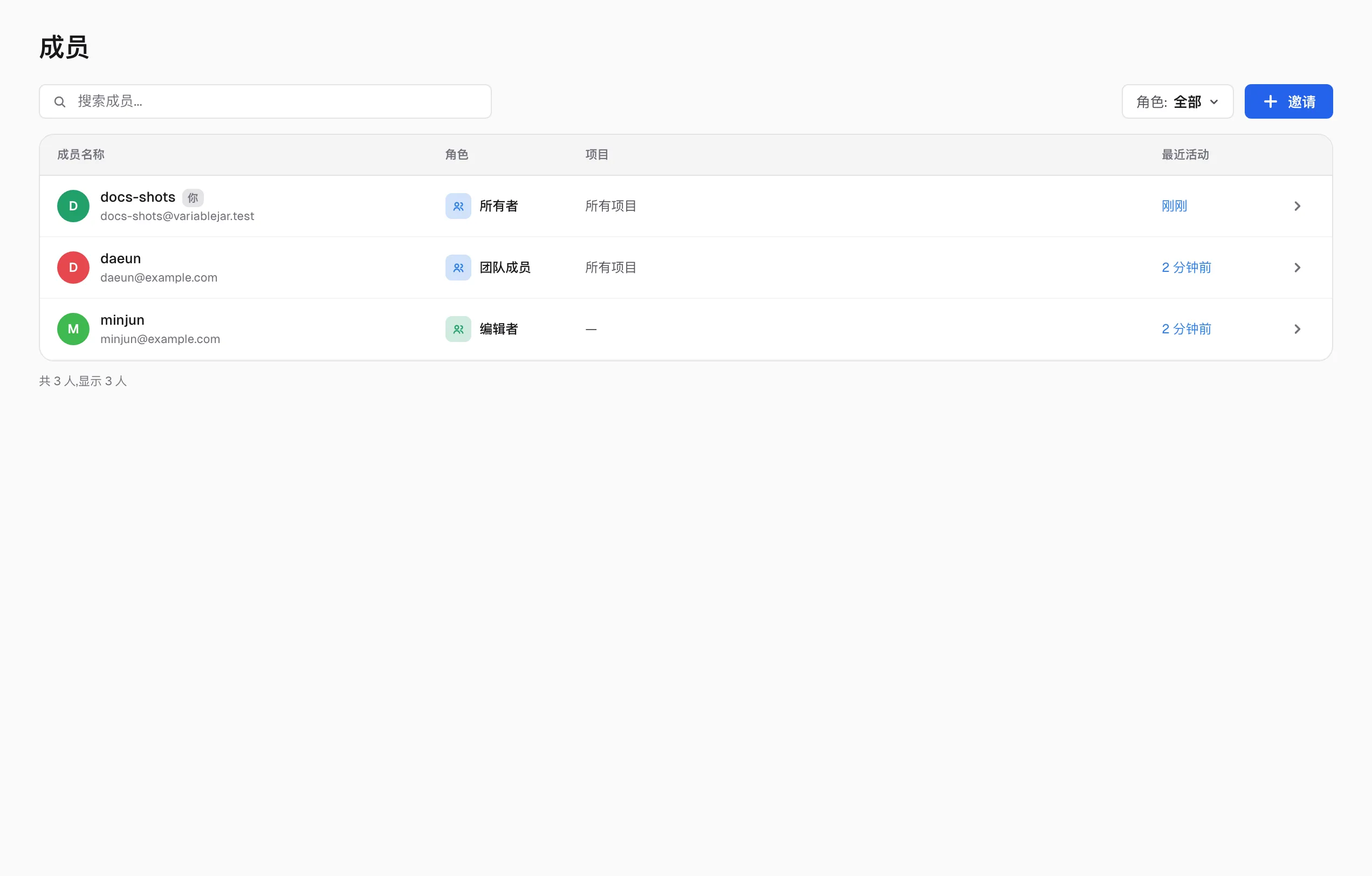Open minjun row chevron arrow
Image resolution: width=1372 pixels, height=876 pixels.
coord(1298,329)
